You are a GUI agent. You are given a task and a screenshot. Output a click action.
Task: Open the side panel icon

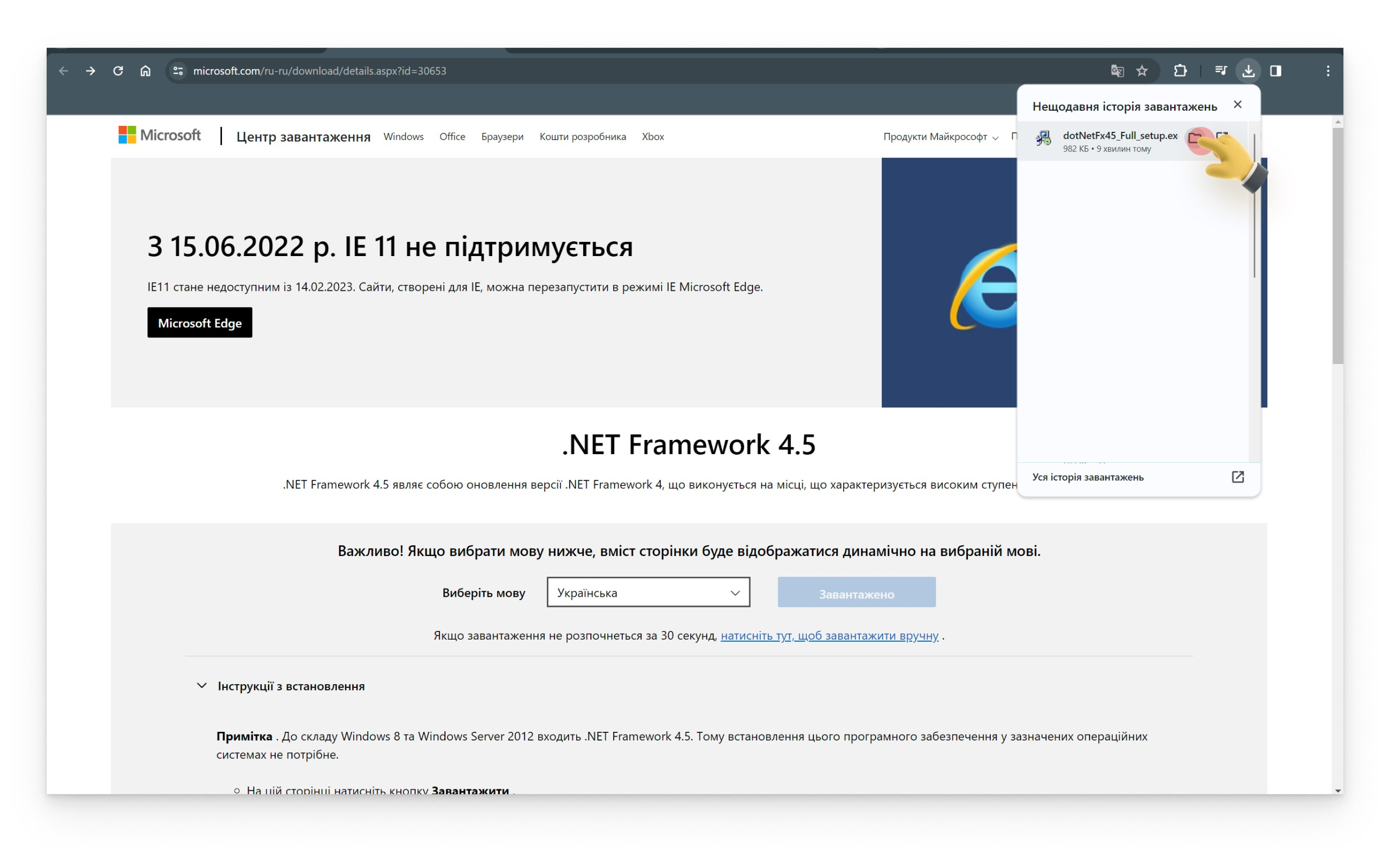1276,71
